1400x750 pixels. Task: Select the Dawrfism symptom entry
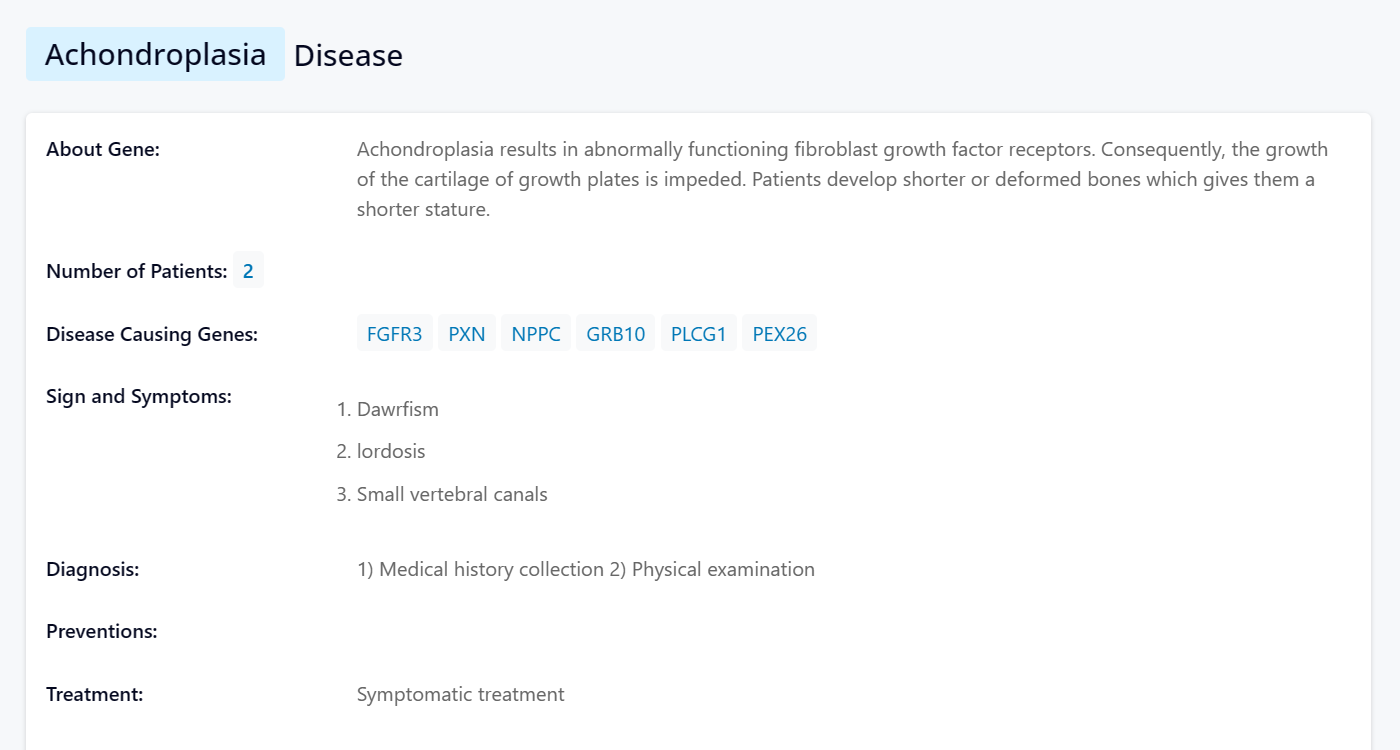point(398,409)
